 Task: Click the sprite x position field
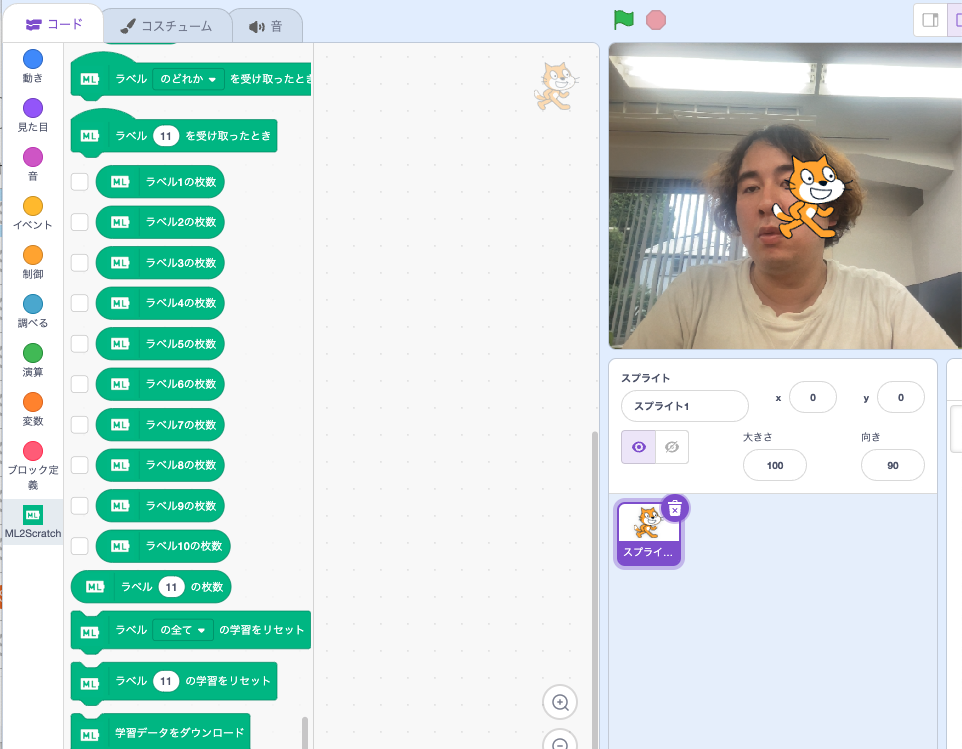click(x=813, y=398)
